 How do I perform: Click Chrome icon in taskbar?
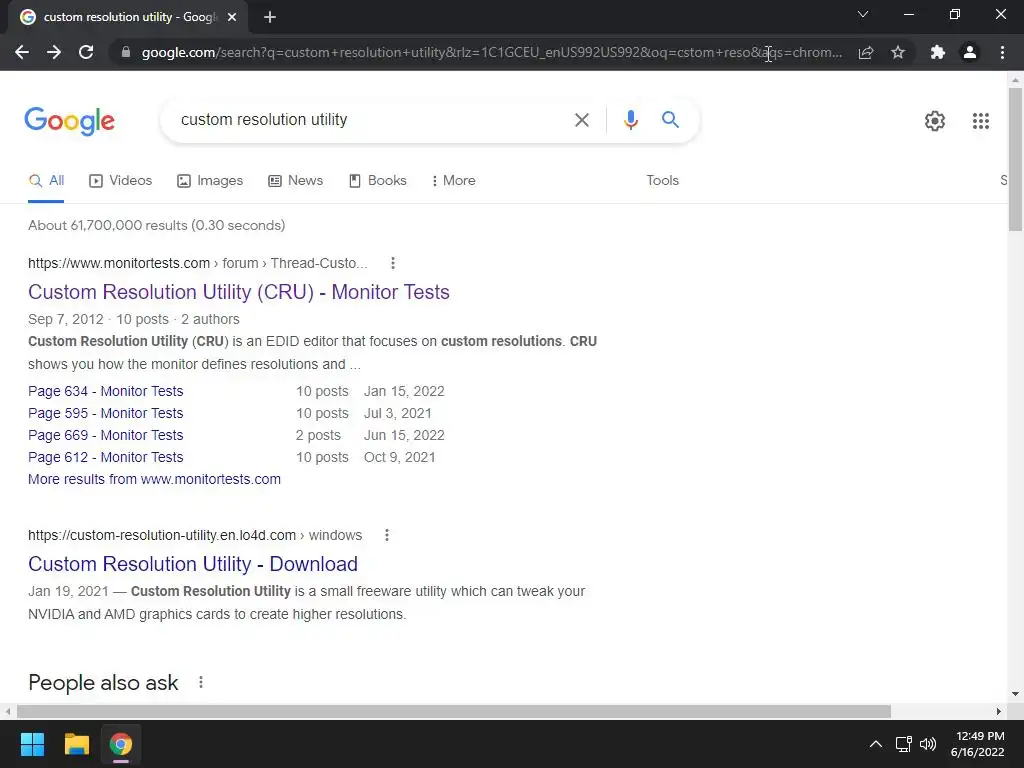click(121, 744)
